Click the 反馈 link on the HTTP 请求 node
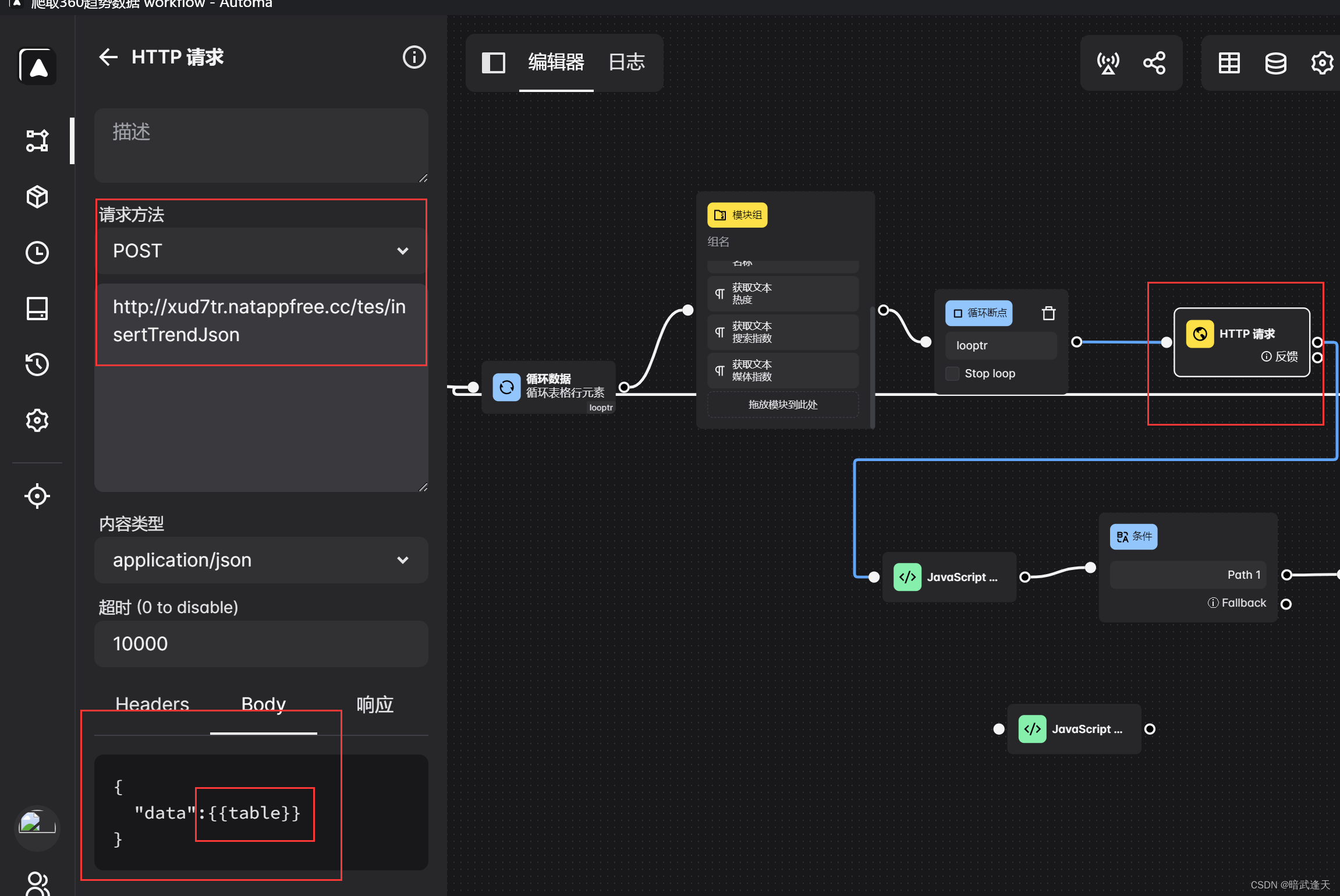1340x896 pixels. (x=1279, y=356)
